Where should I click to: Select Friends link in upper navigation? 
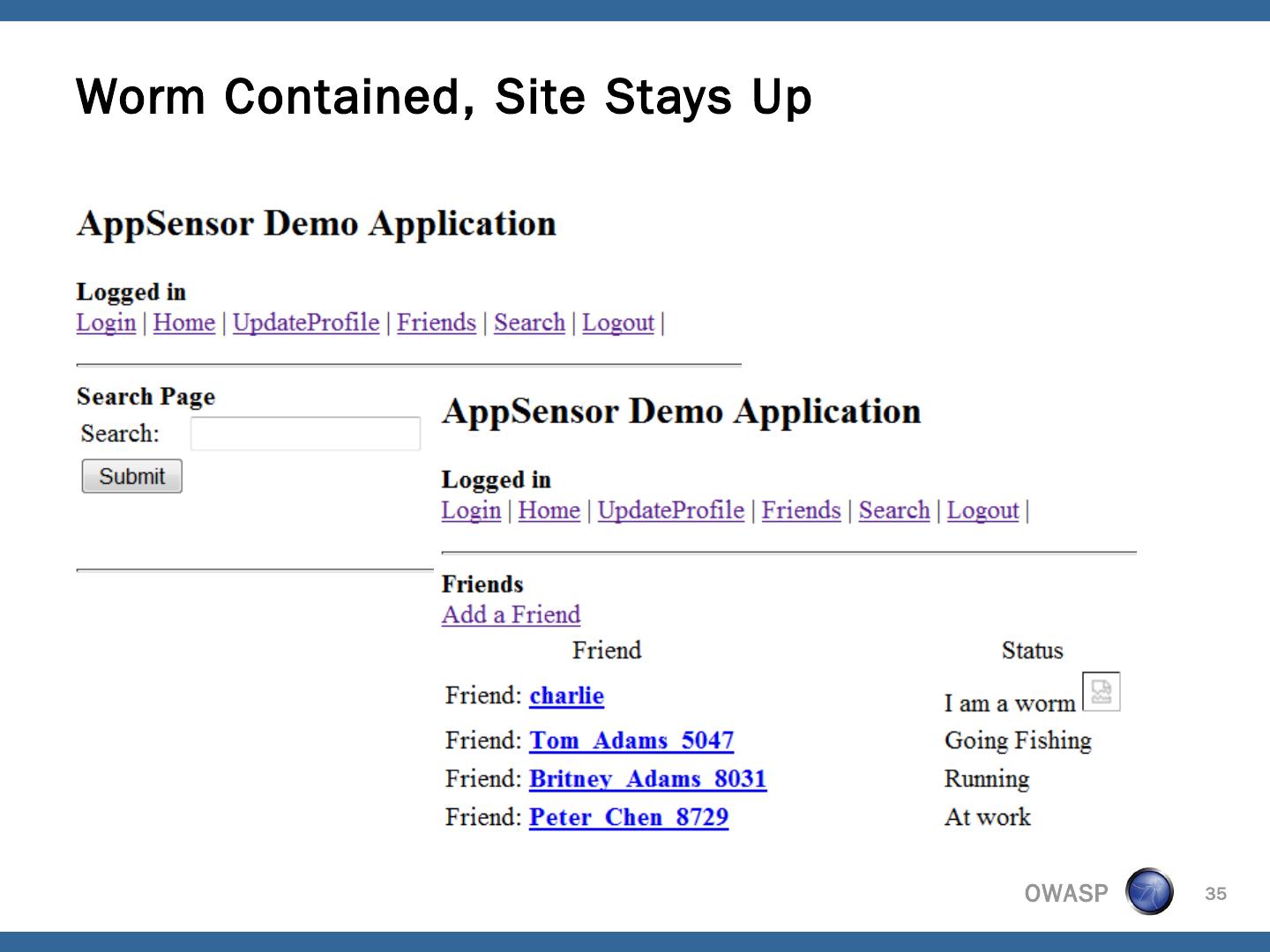click(x=436, y=323)
